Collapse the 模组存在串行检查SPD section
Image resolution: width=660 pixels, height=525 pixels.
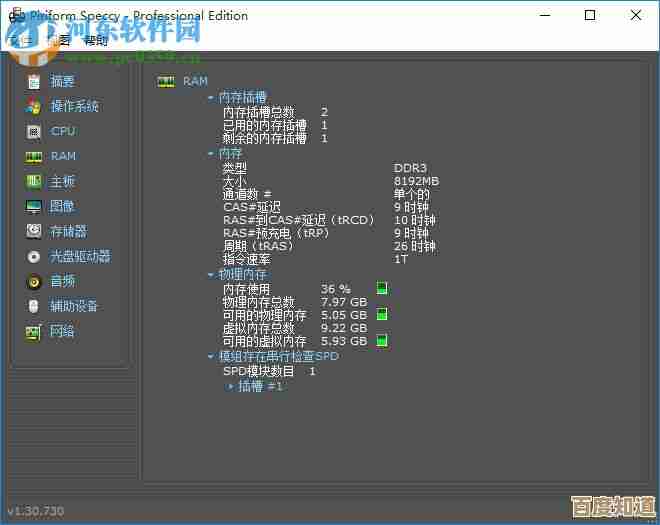(x=211, y=356)
